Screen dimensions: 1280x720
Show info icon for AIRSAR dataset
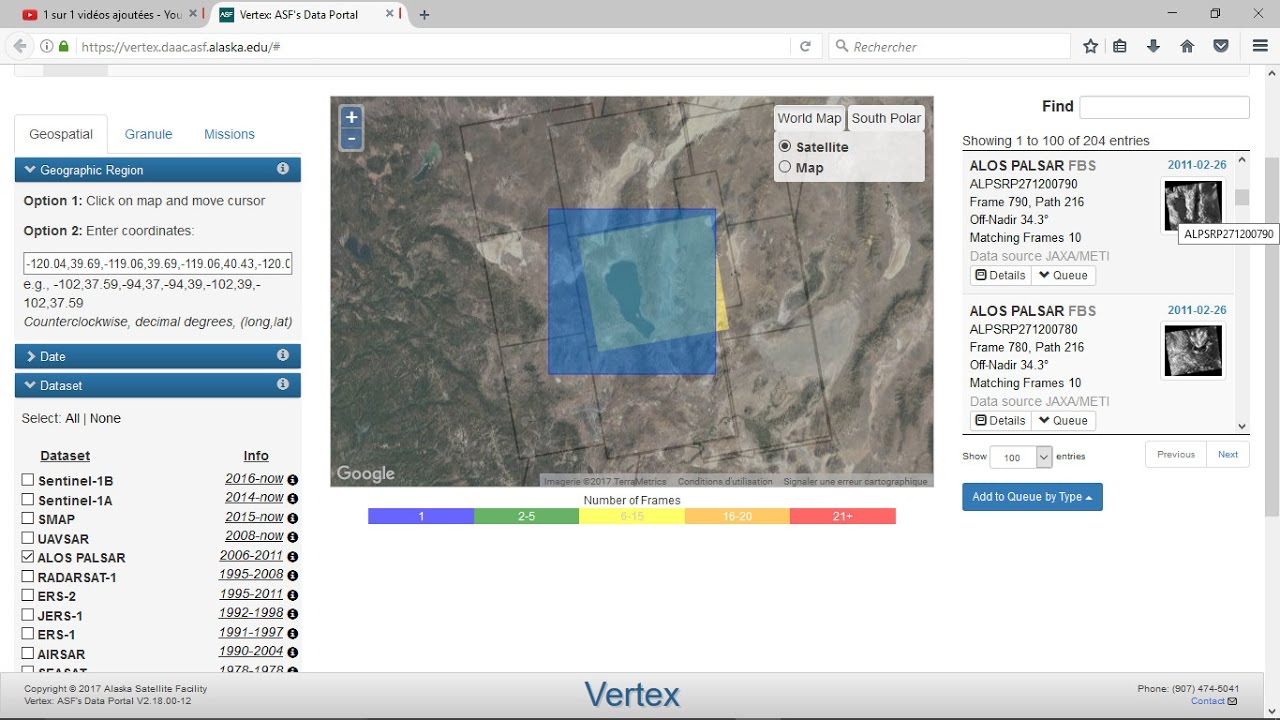click(293, 653)
